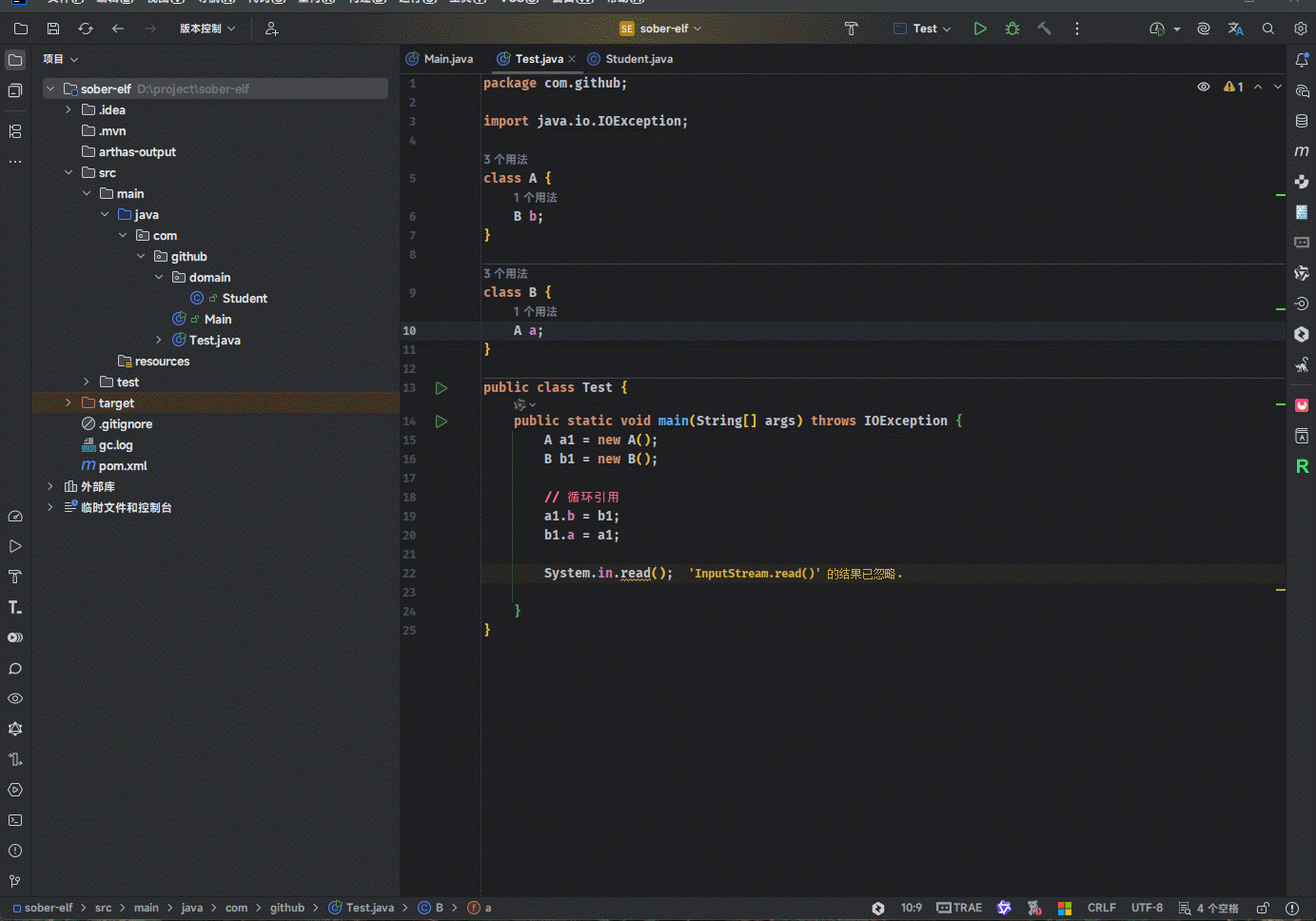Toggle the Project tool window folder icon
The height and width of the screenshot is (921, 1316).
pos(15,60)
